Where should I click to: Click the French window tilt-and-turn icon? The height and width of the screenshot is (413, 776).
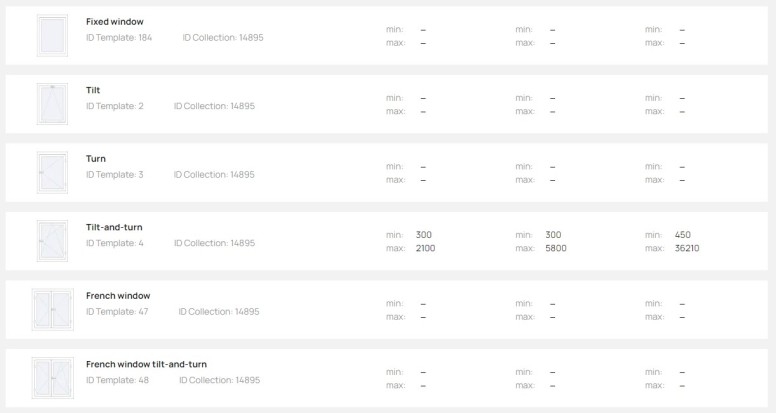pyautogui.click(x=52, y=378)
